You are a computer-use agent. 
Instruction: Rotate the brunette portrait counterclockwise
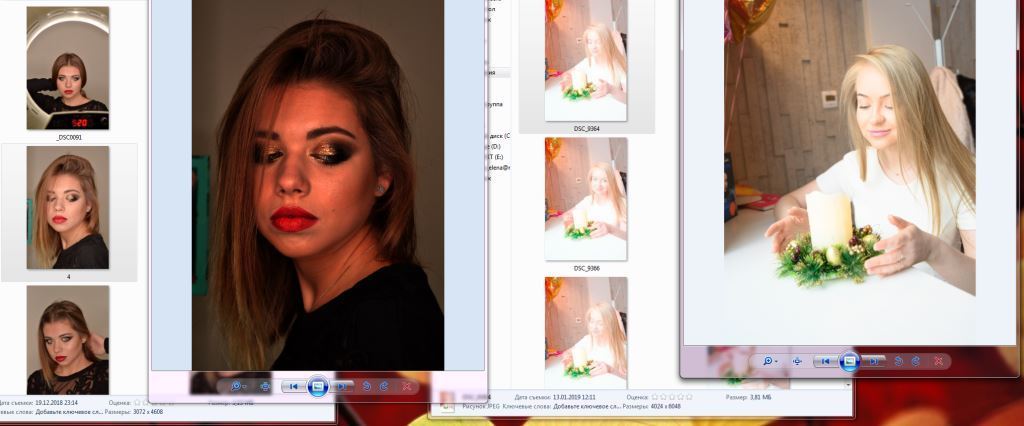coord(366,386)
